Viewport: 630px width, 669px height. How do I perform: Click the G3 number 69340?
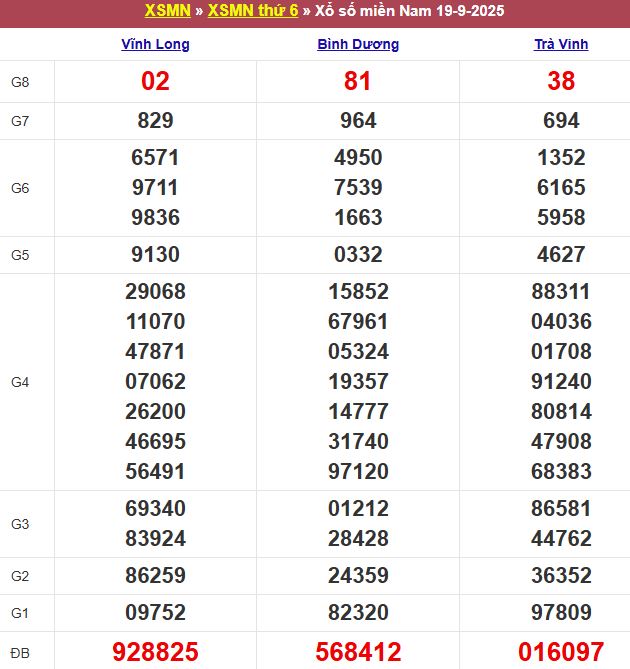point(155,509)
